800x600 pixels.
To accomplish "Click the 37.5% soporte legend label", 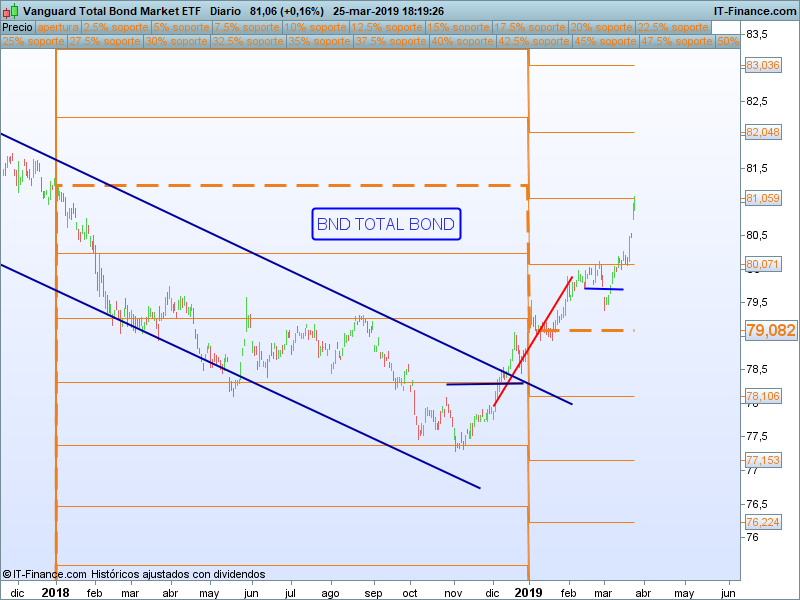I will 391,41.
